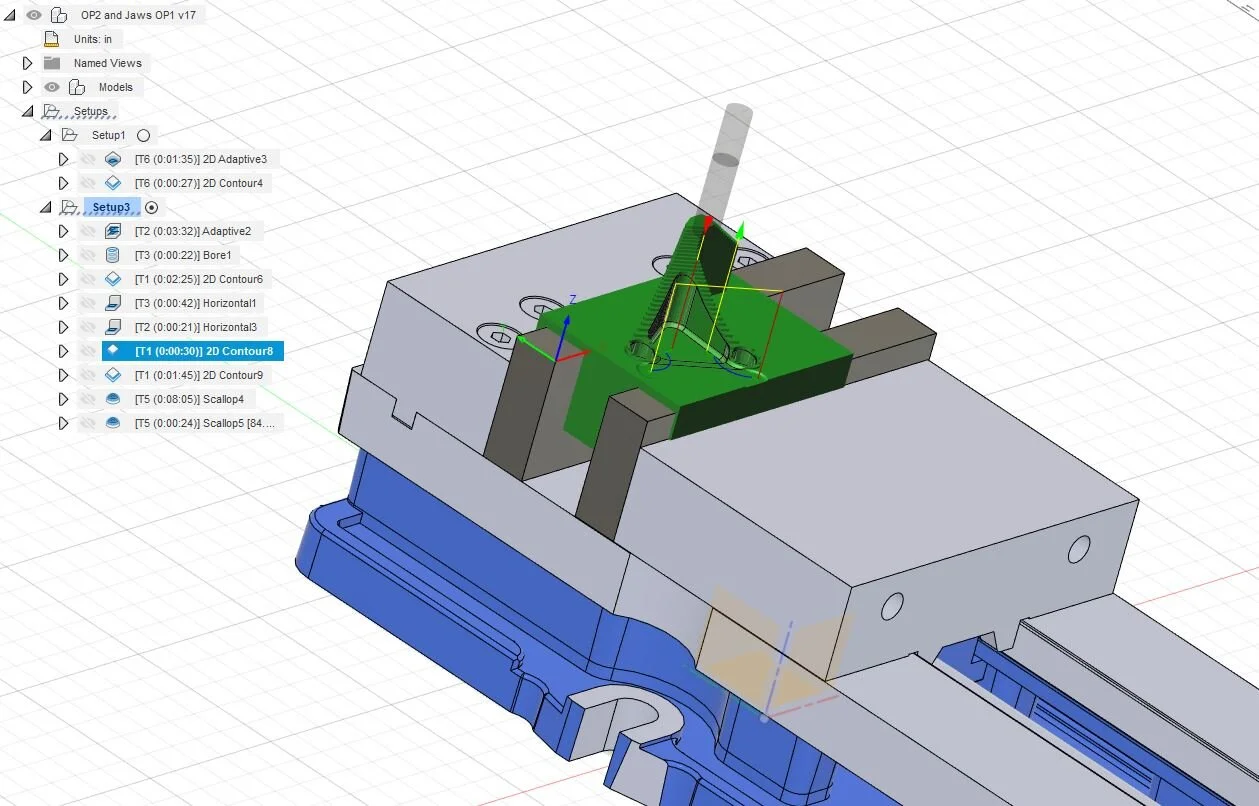This screenshot has height=806, width=1259.
Task: Toggle toolpath visibility for Scallop4
Action: (x=88, y=399)
